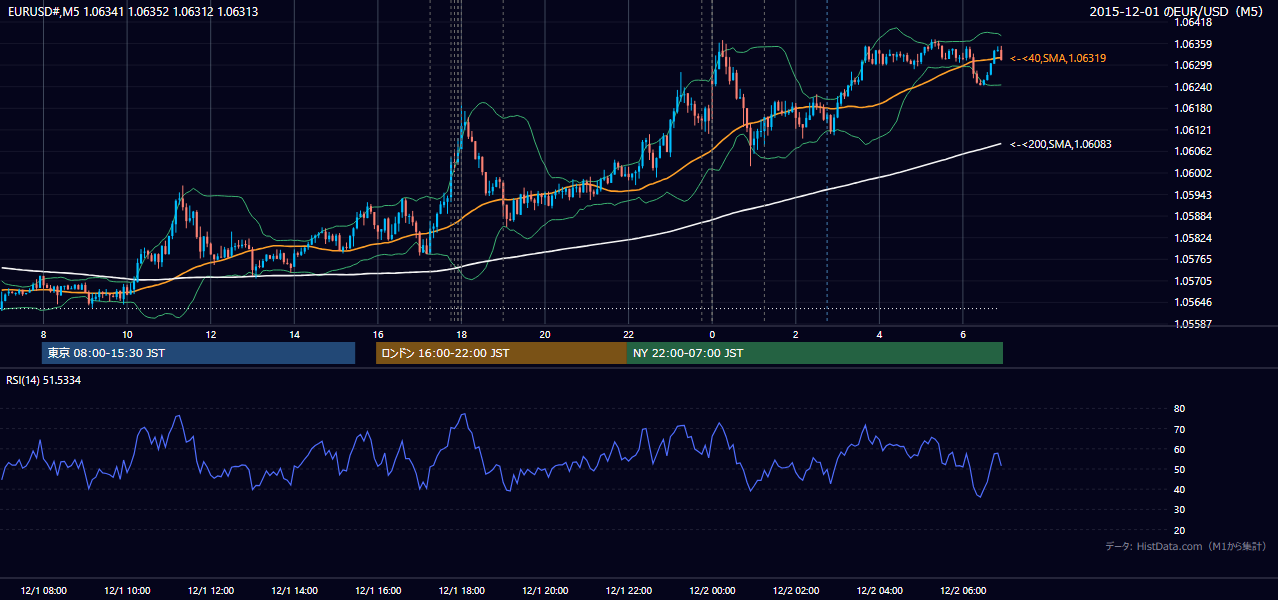The height and width of the screenshot is (600, 1278).
Task: Click RSI scale value 50
Action: (1179, 469)
